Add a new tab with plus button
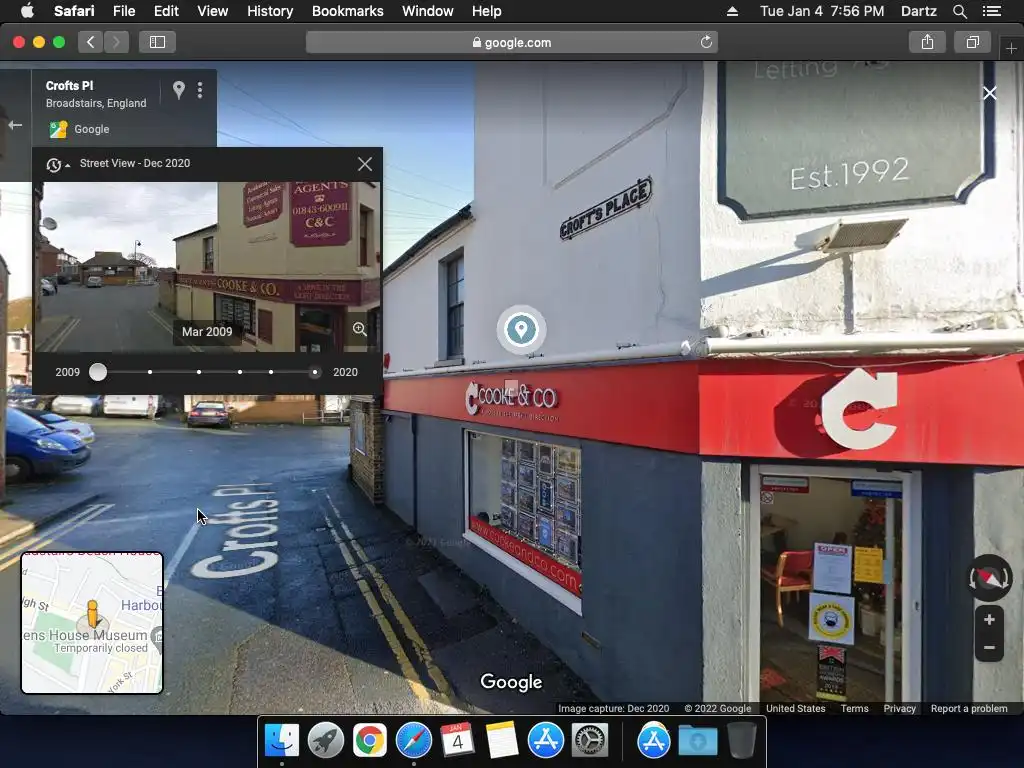1024x768 pixels. (x=1011, y=48)
